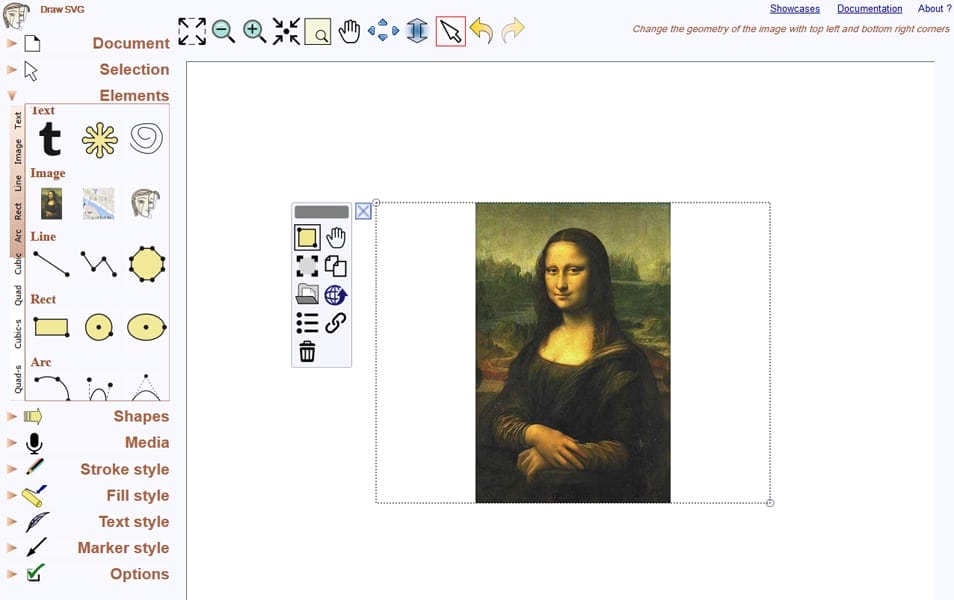The width and height of the screenshot is (954, 600).
Task: Switch to vertical Line tab
Action: tap(18, 183)
